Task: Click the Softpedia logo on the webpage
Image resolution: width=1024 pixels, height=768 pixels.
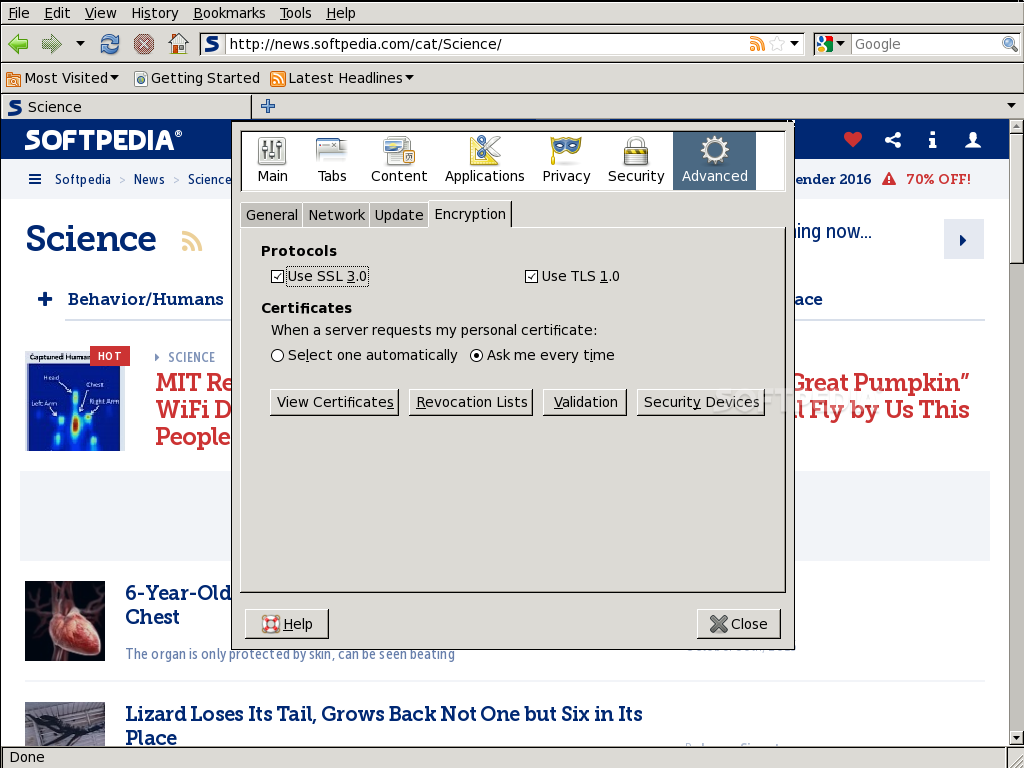Action: click(103, 140)
